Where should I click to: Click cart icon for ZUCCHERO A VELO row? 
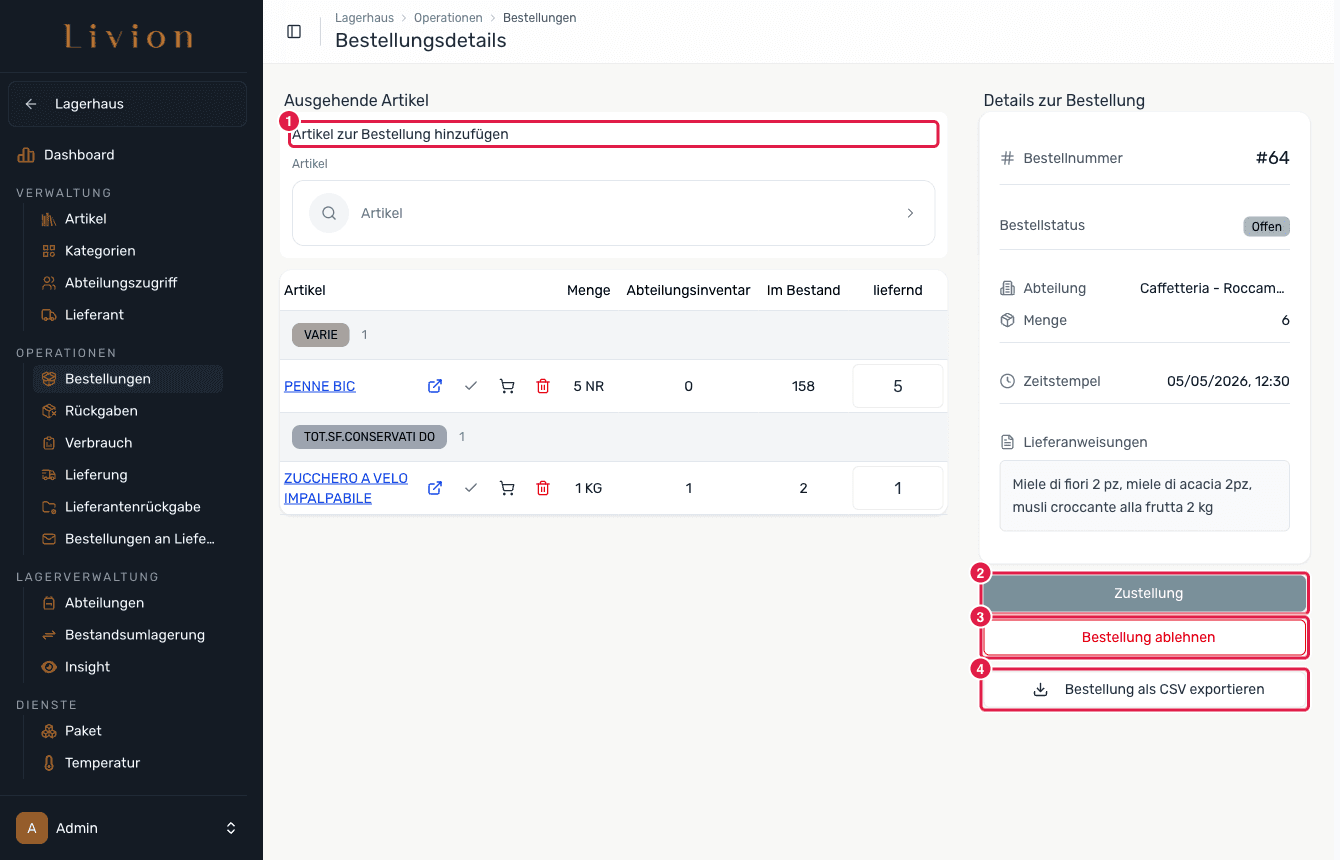coord(507,488)
